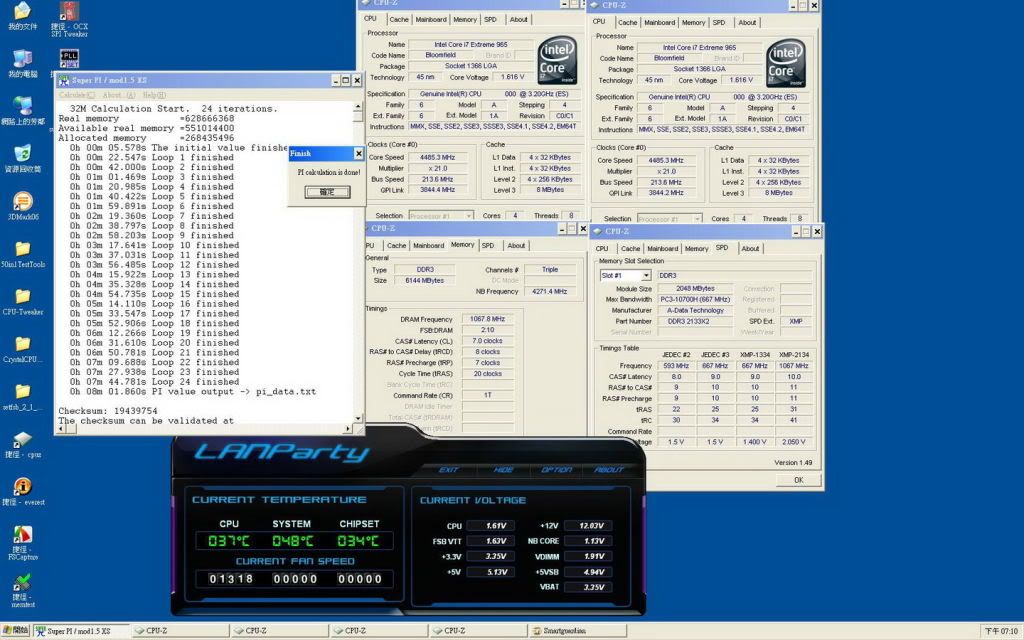Open the Start button on taskbar
This screenshot has width=1024, height=640.
(16, 630)
